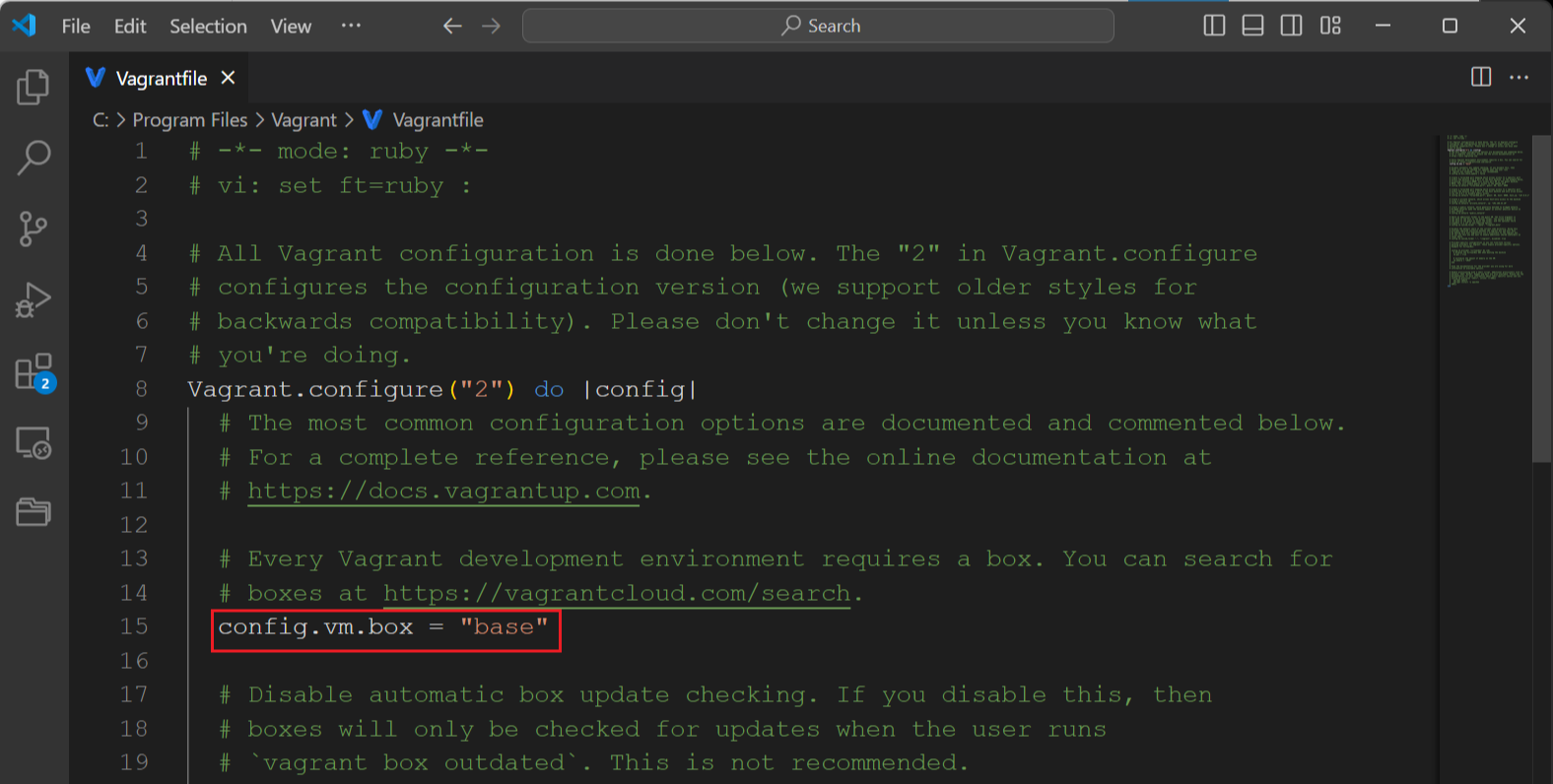Click the vertical editor scrollbar

[x=1542, y=297]
